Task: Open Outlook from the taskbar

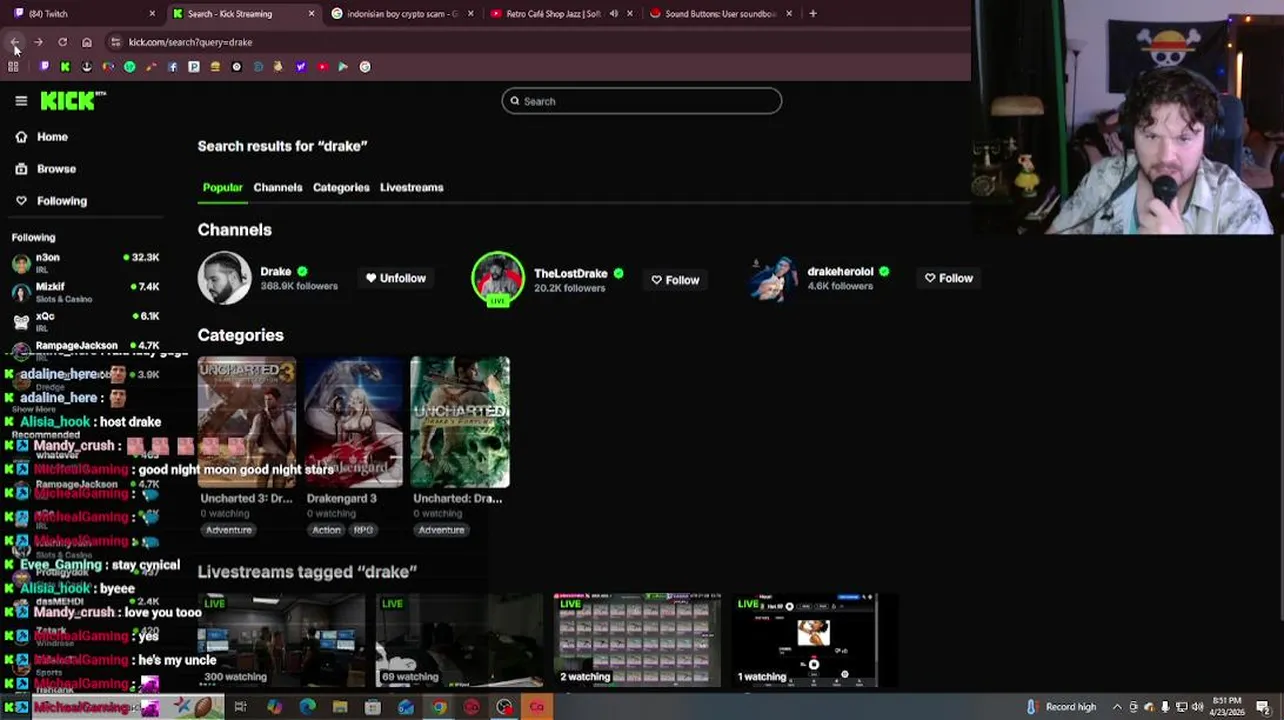Action: tap(406, 707)
